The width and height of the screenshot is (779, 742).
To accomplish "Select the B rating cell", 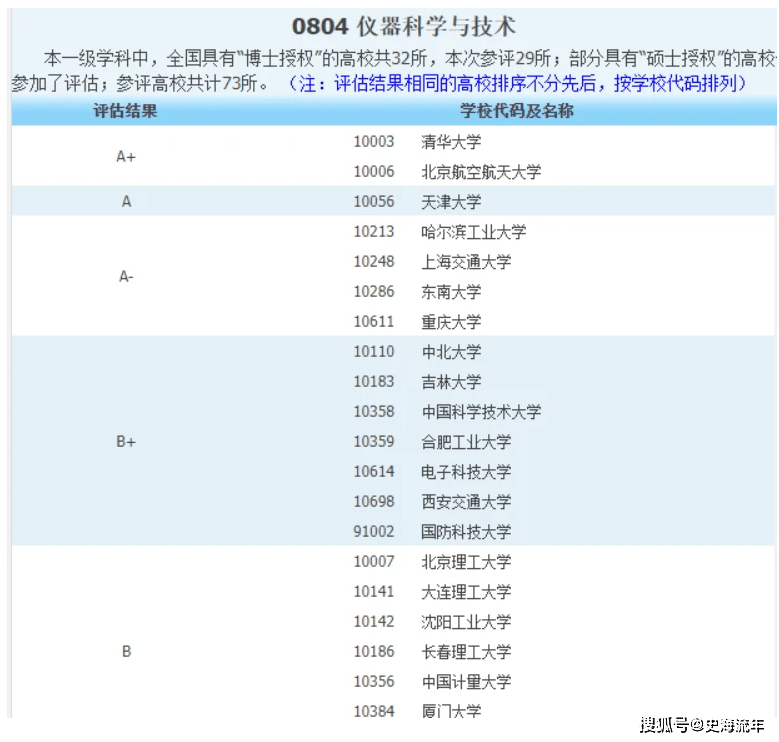I will pyautogui.click(x=126, y=651).
